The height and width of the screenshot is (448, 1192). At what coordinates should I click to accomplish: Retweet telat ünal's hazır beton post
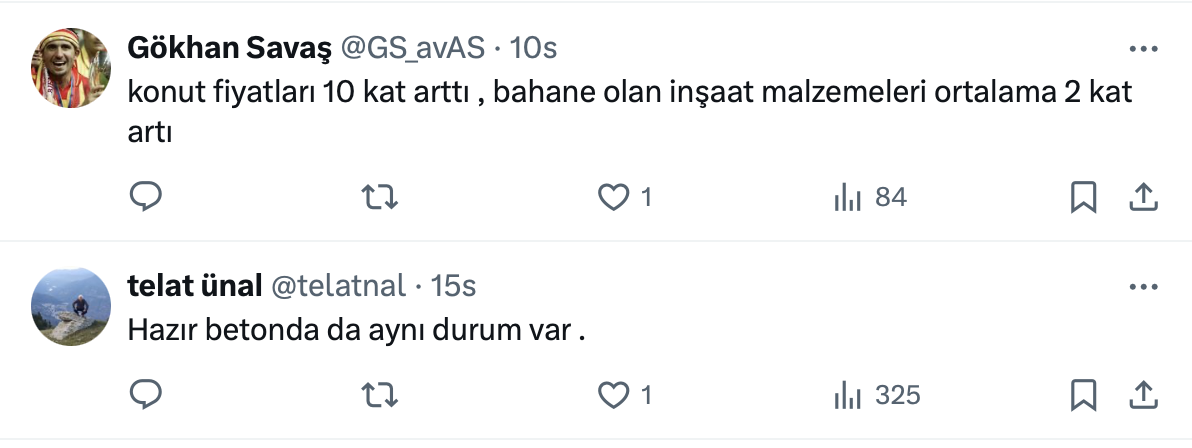(379, 395)
